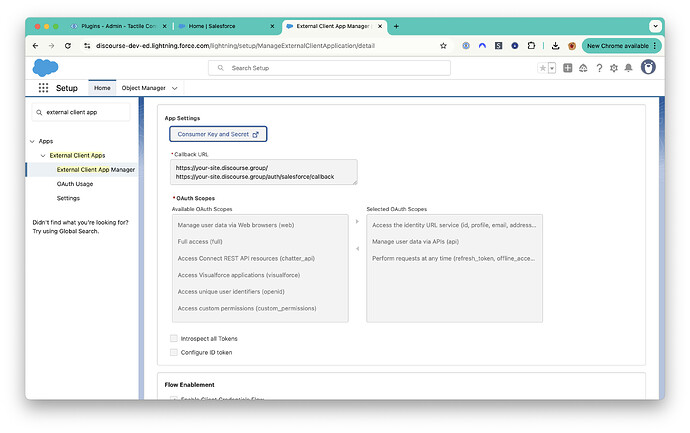Click the browser back arrow
The width and height of the screenshot is (690, 433).
(x=36, y=46)
